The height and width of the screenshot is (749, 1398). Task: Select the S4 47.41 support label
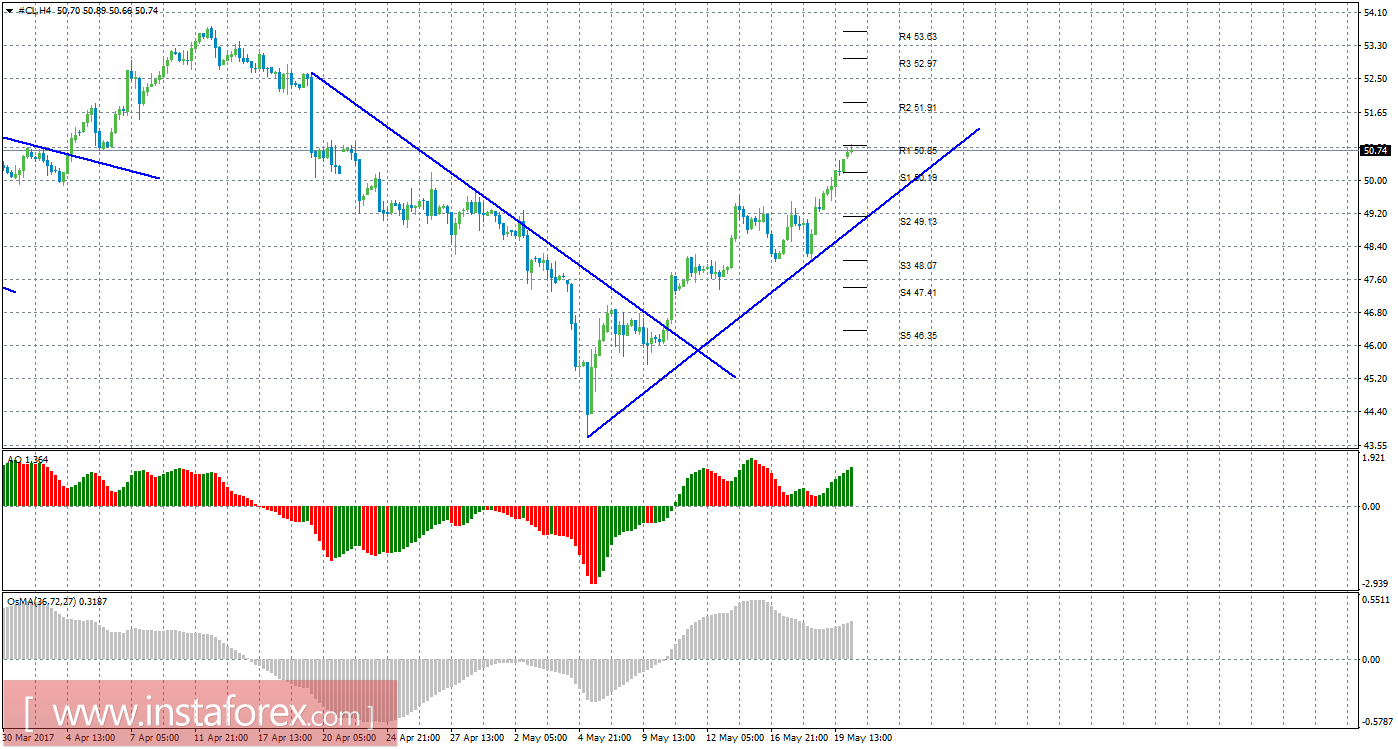917,293
